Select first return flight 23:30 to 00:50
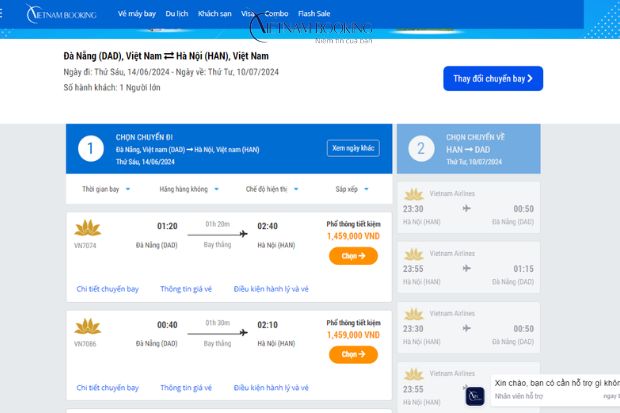Viewport: 620px width, 413px height. [x=469, y=207]
